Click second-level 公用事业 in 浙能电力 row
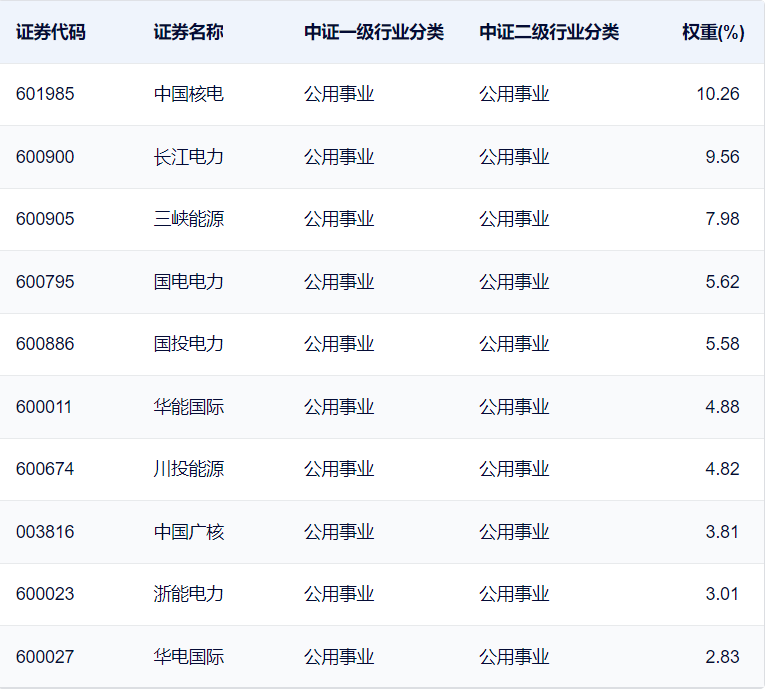 (514, 594)
